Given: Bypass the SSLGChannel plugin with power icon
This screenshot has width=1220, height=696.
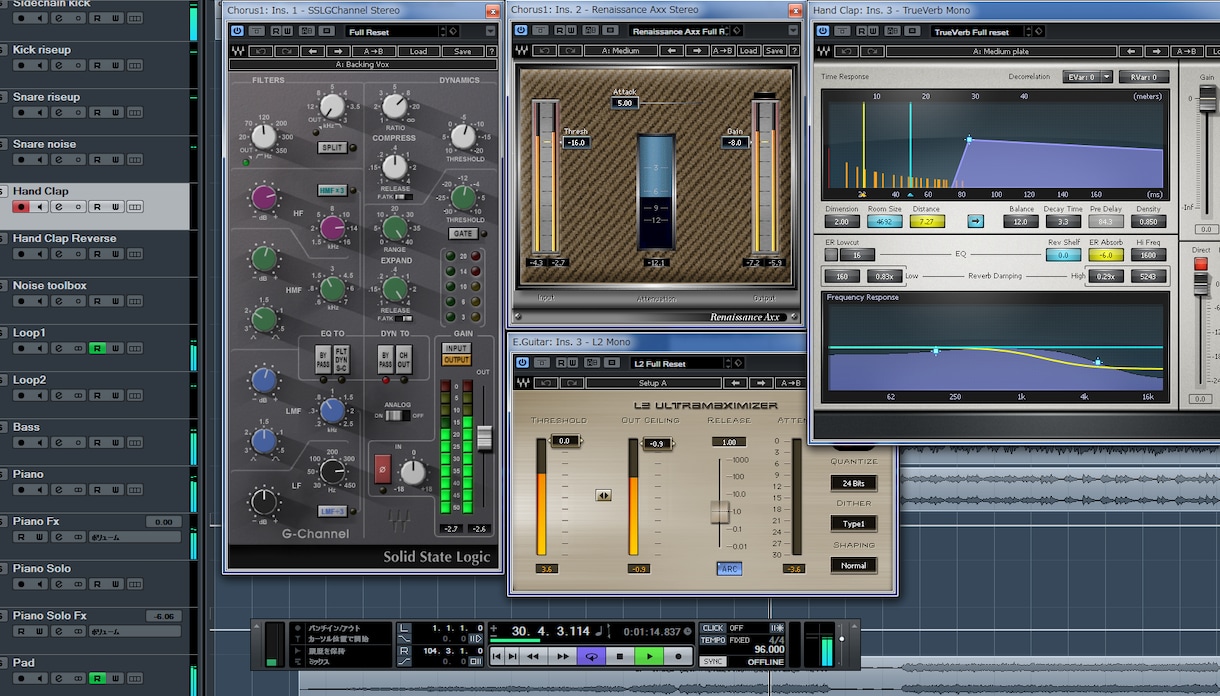Looking at the screenshot, I should [237, 31].
